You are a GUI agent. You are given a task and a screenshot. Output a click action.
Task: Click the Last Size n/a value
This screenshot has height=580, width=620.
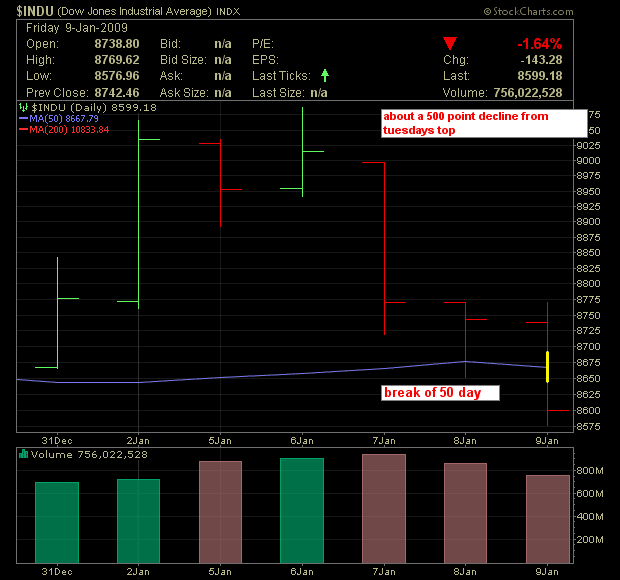pos(319,93)
